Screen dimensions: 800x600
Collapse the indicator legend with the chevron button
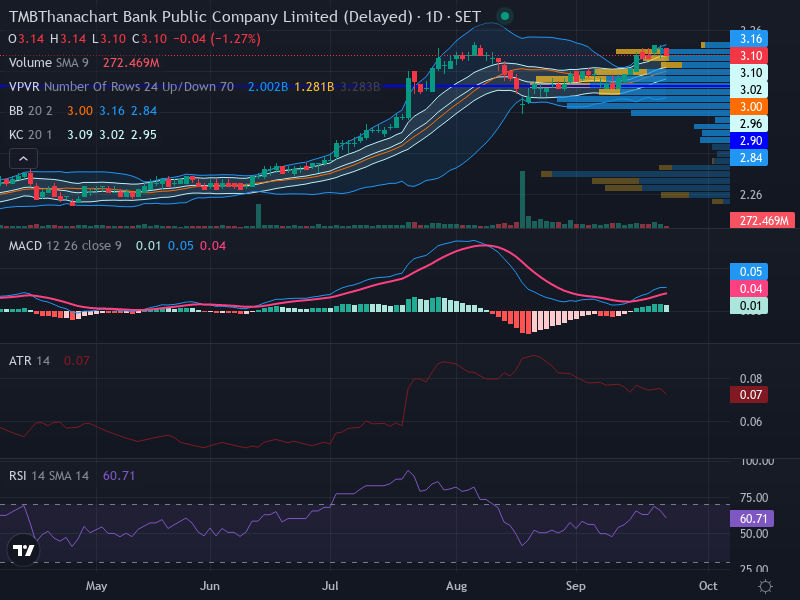coord(23,159)
